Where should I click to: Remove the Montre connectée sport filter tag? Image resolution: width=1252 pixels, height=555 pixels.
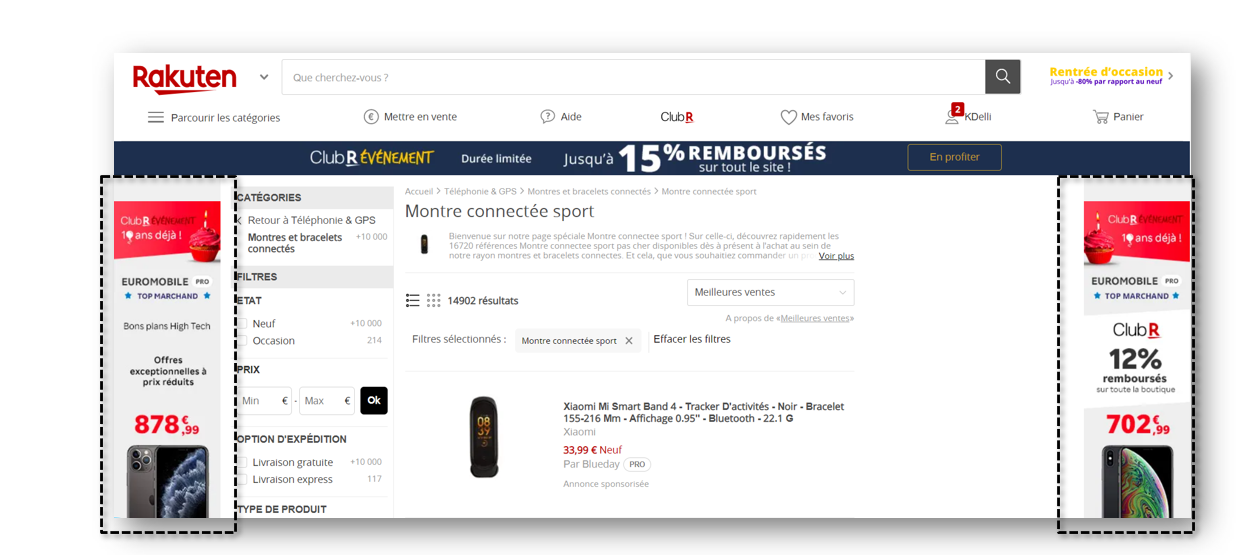pyautogui.click(x=629, y=341)
